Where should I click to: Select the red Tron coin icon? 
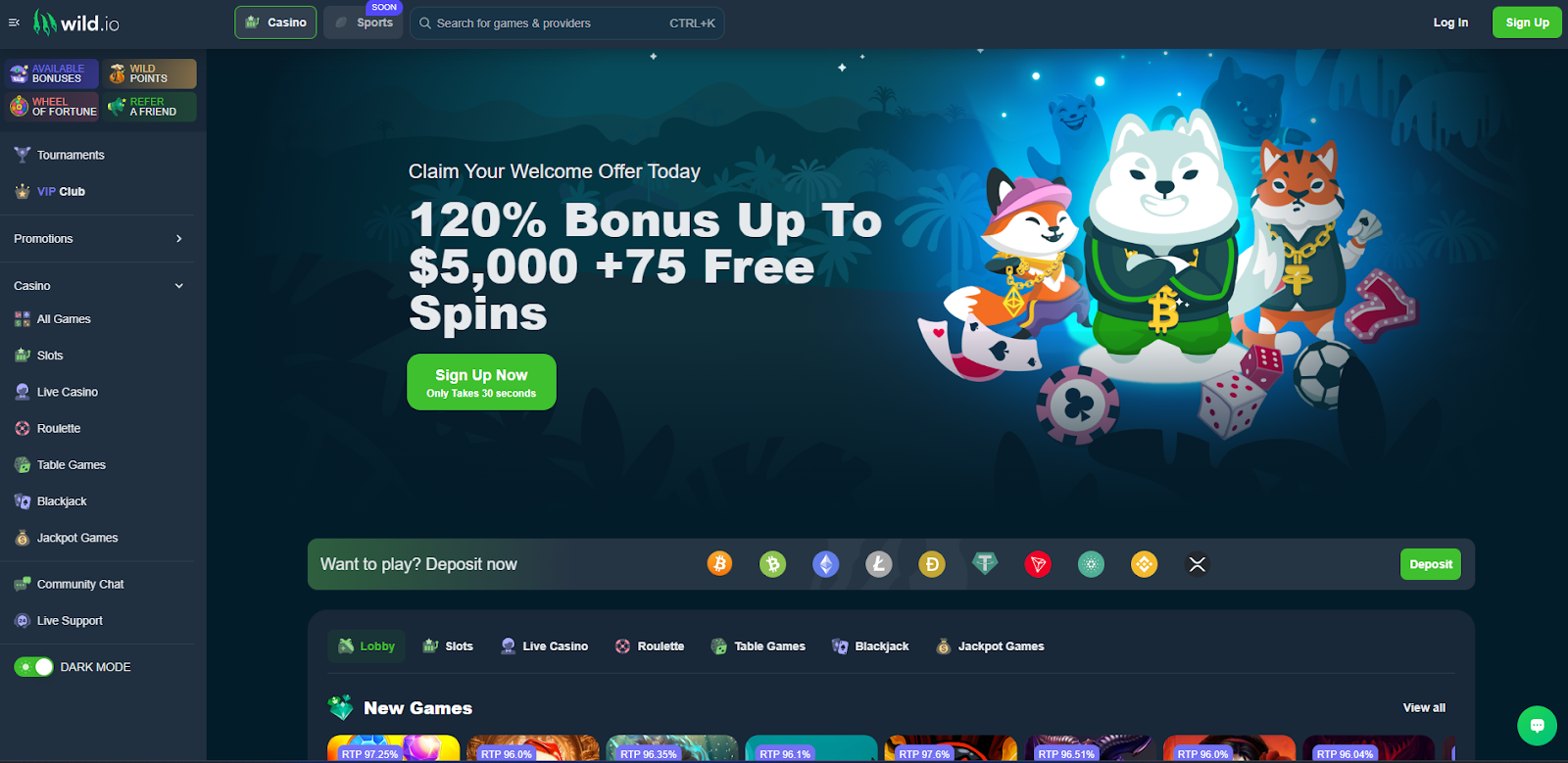pyautogui.click(x=1038, y=564)
